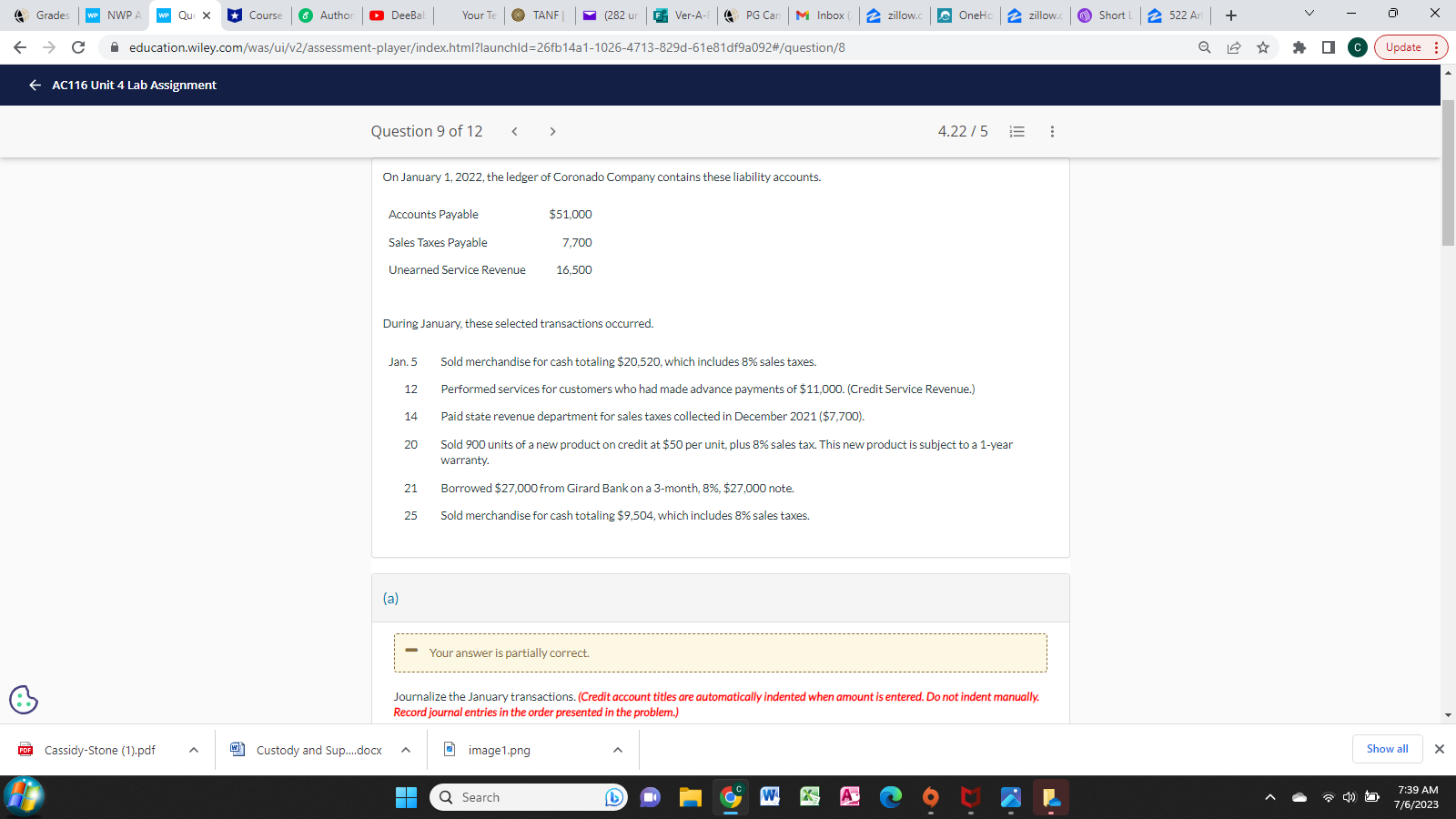This screenshot has width=1456, height=819.
Task: Click the speaker icon in the system tray
Action: pos(1349,797)
